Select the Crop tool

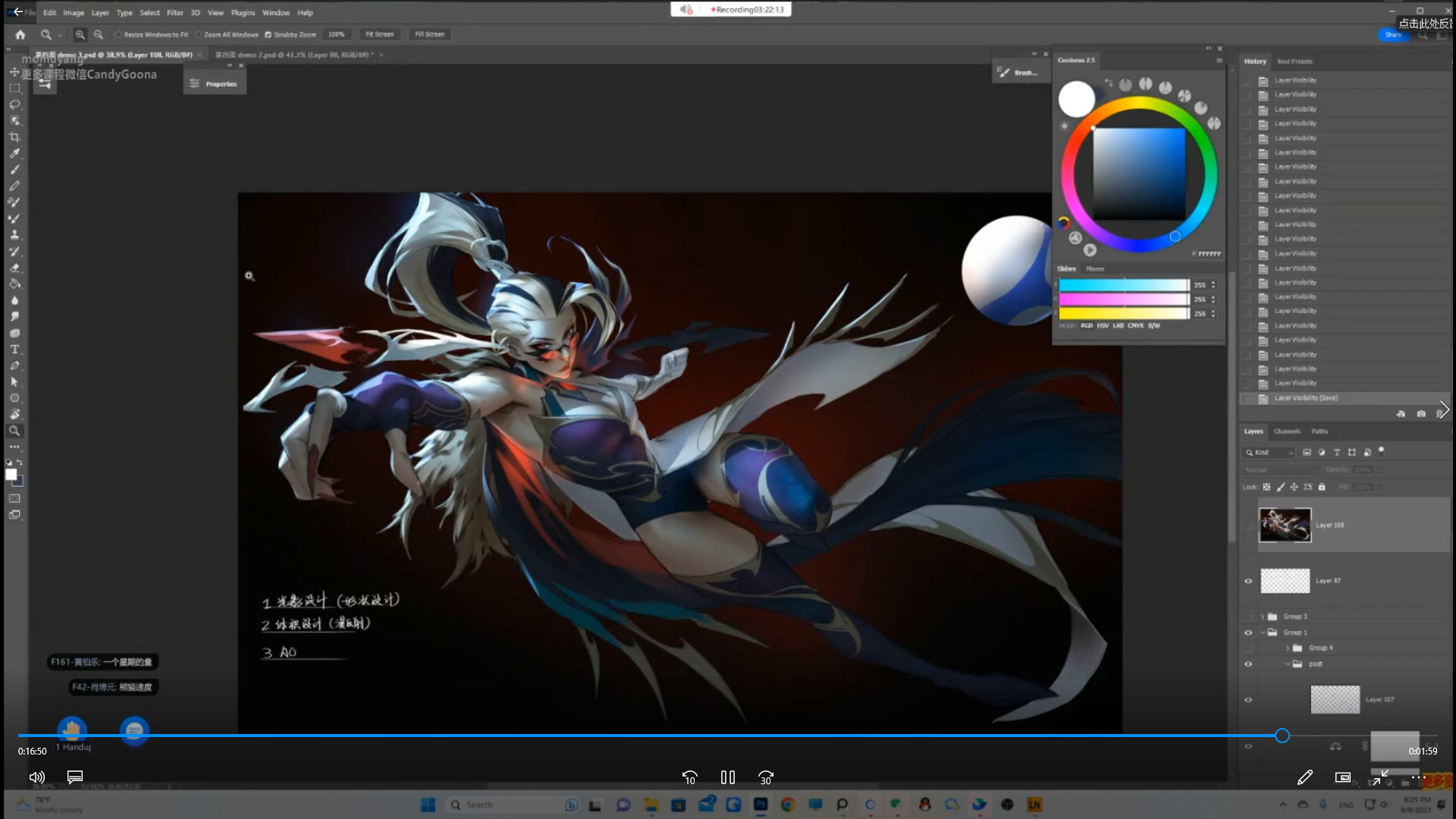14,137
